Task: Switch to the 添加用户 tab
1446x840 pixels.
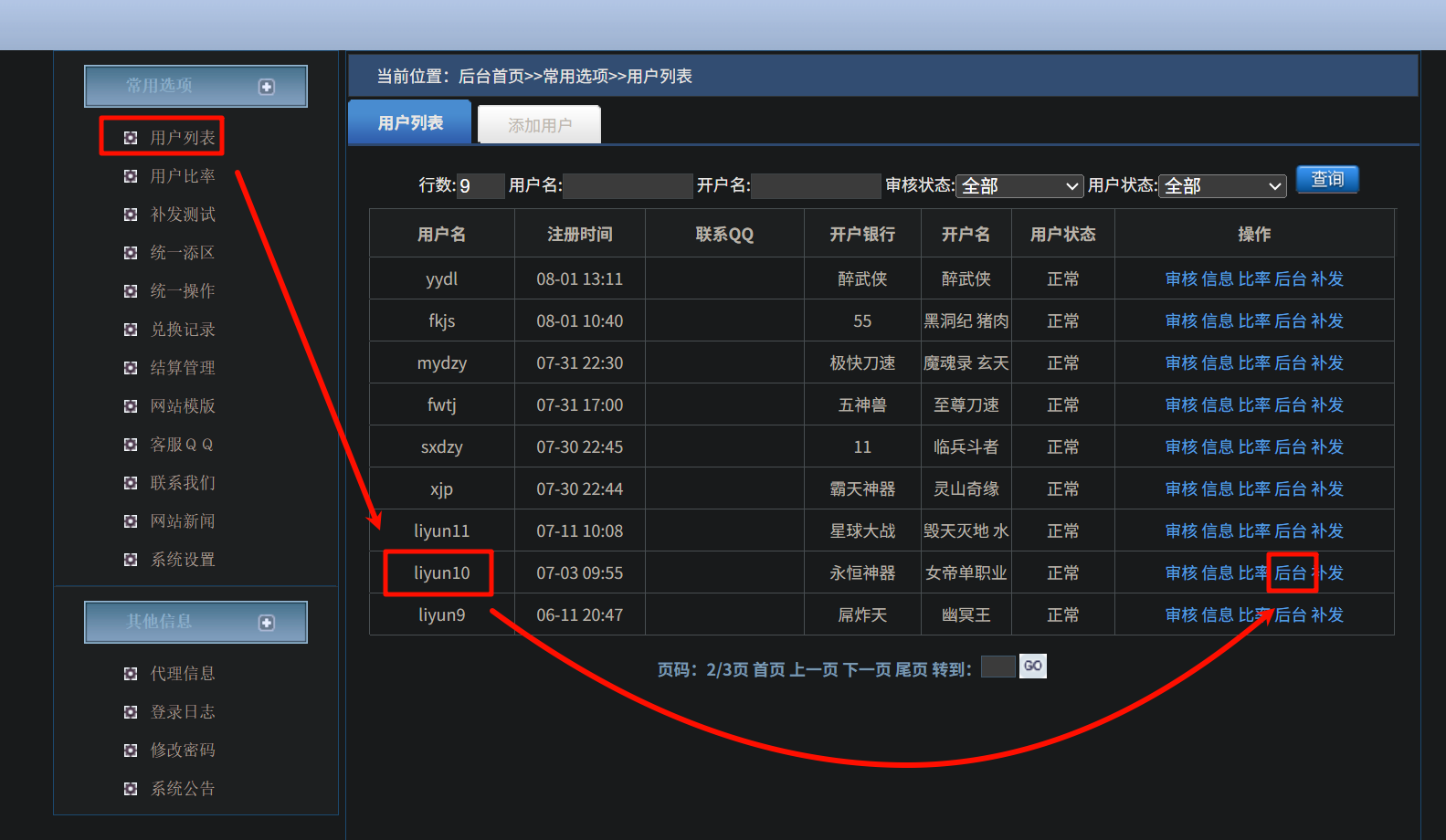Action: pos(539,125)
